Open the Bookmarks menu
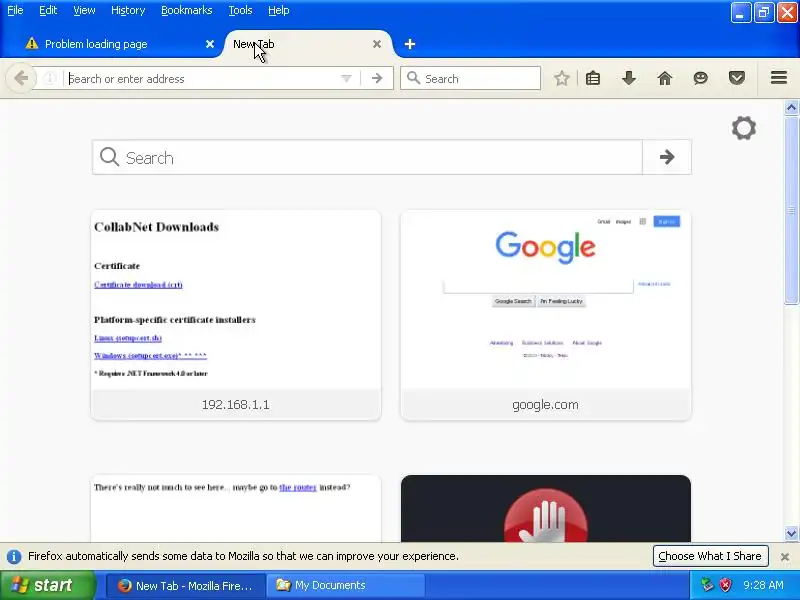This screenshot has height=600, width=800. (187, 10)
